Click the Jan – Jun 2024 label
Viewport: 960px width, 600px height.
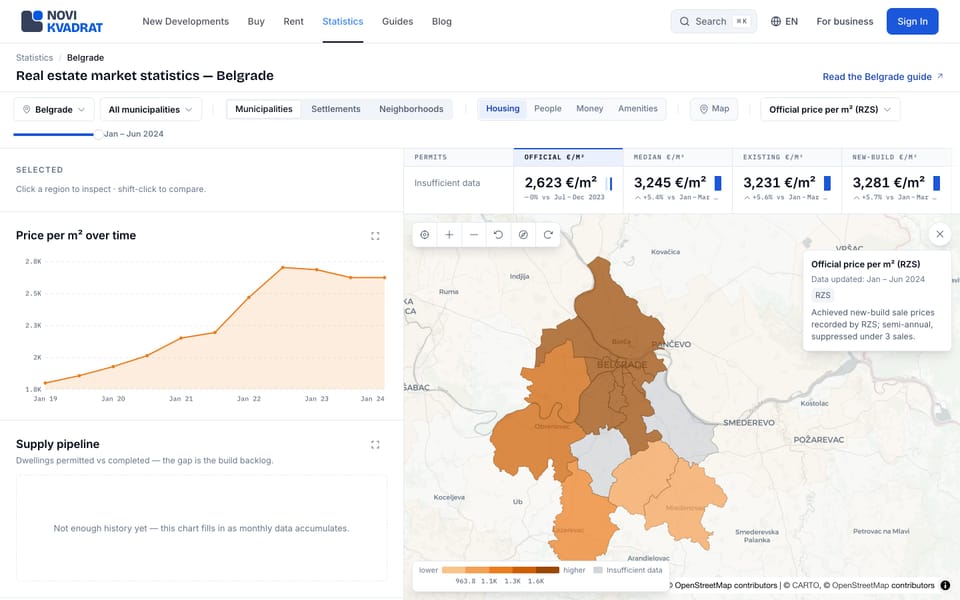tap(133, 134)
